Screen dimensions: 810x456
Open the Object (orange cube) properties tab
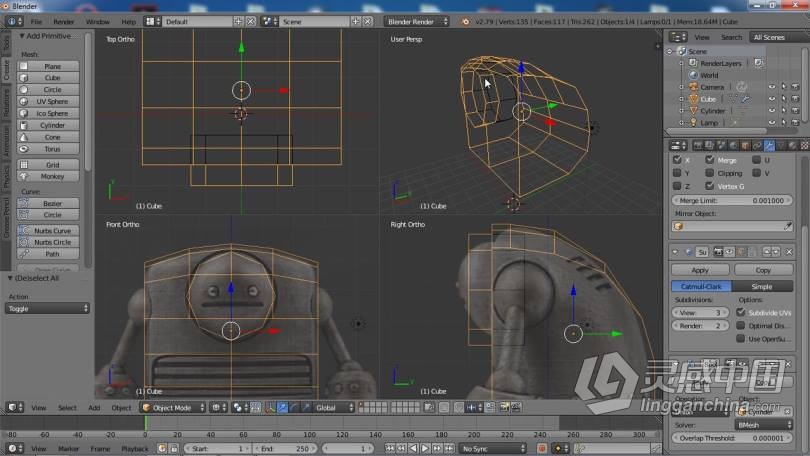[x=745, y=146]
